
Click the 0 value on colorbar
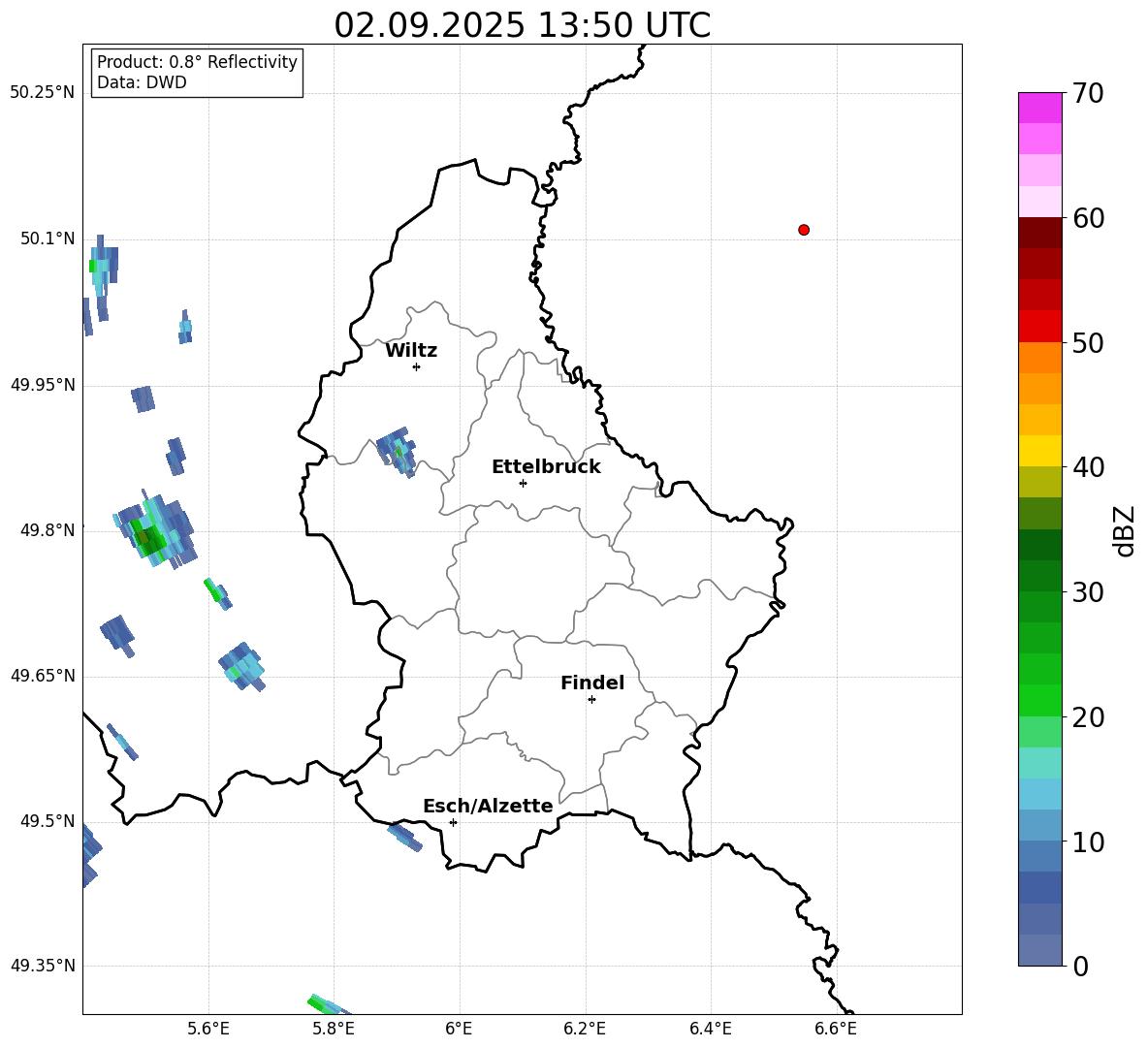(x=1080, y=966)
